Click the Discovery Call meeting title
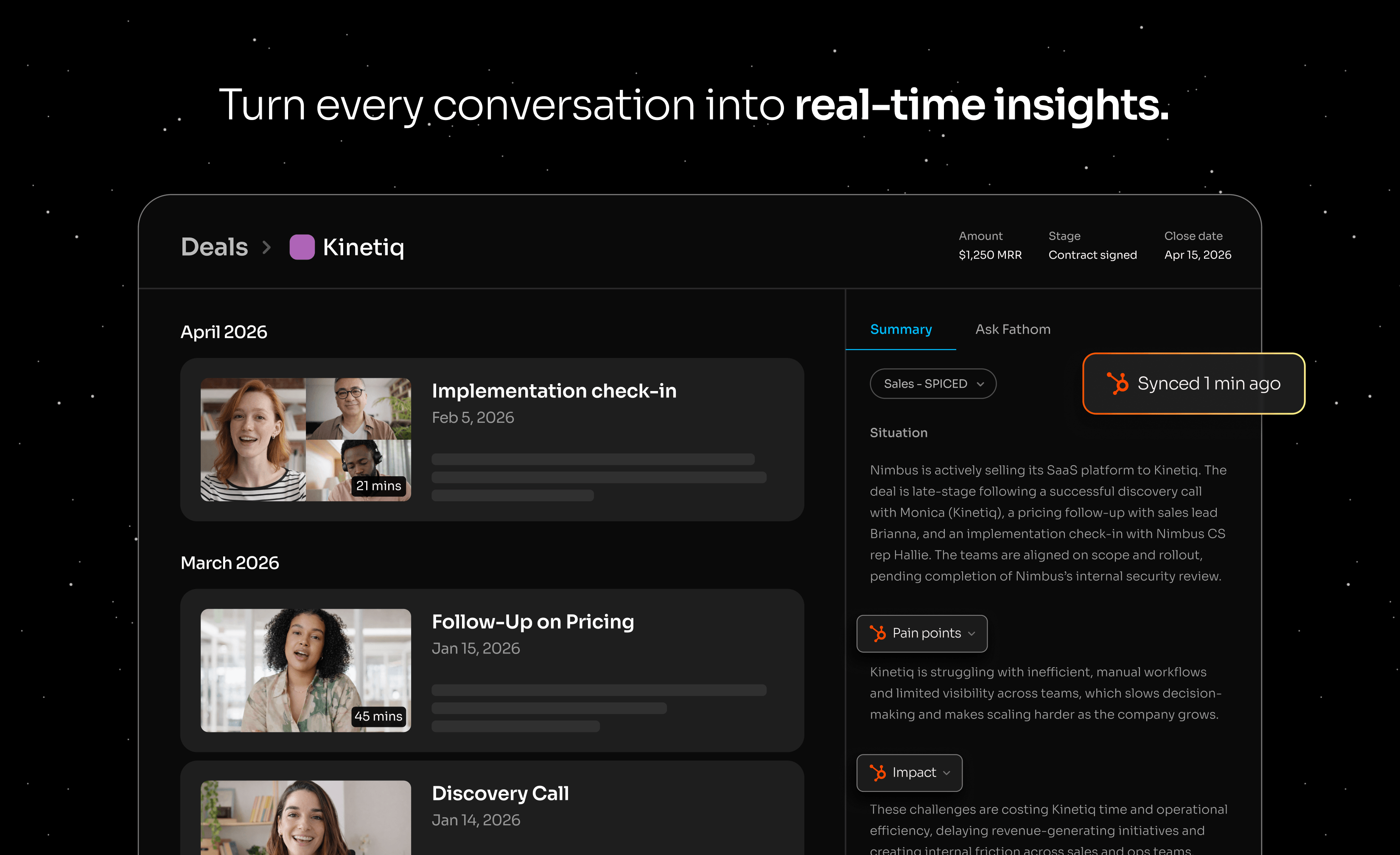The height and width of the screenshot is (855, 1400). (500, 793)
